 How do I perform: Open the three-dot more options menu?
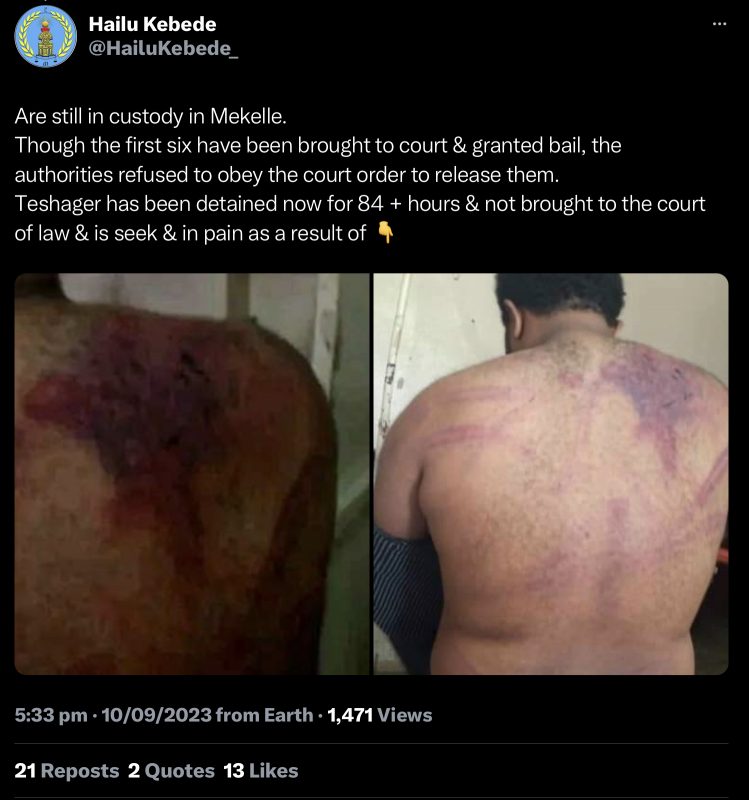719,23
